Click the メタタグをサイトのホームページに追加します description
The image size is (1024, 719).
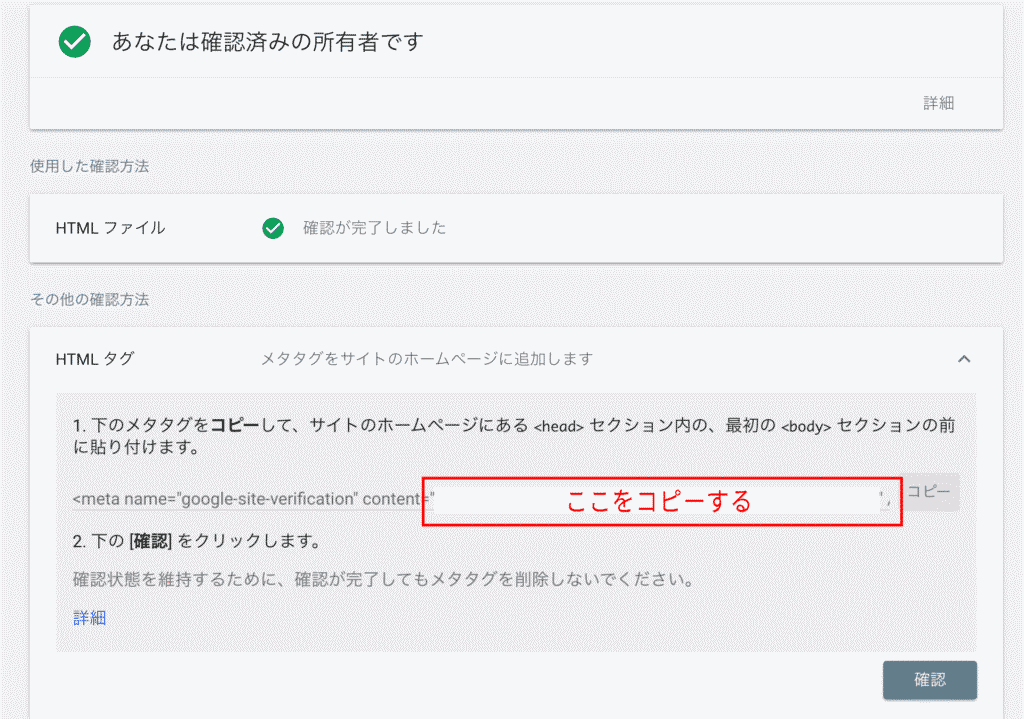click(x=426, y=358)
